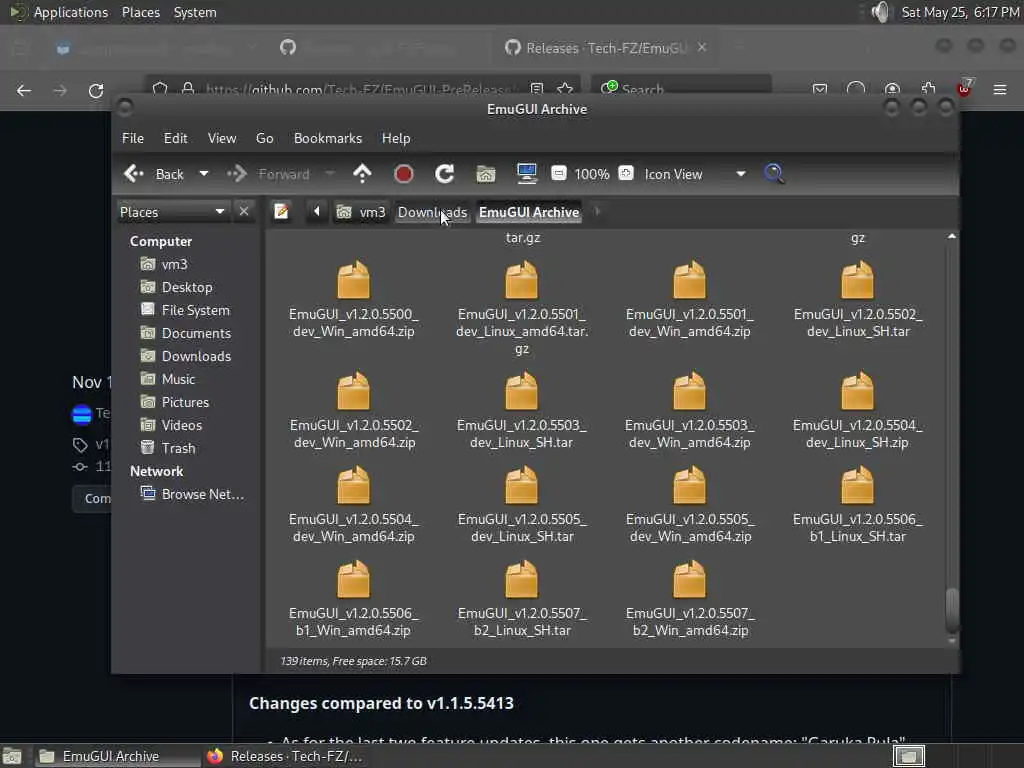Click the red Stop loading icon
Screen dimensions: 1024x768
pos(404,174)
